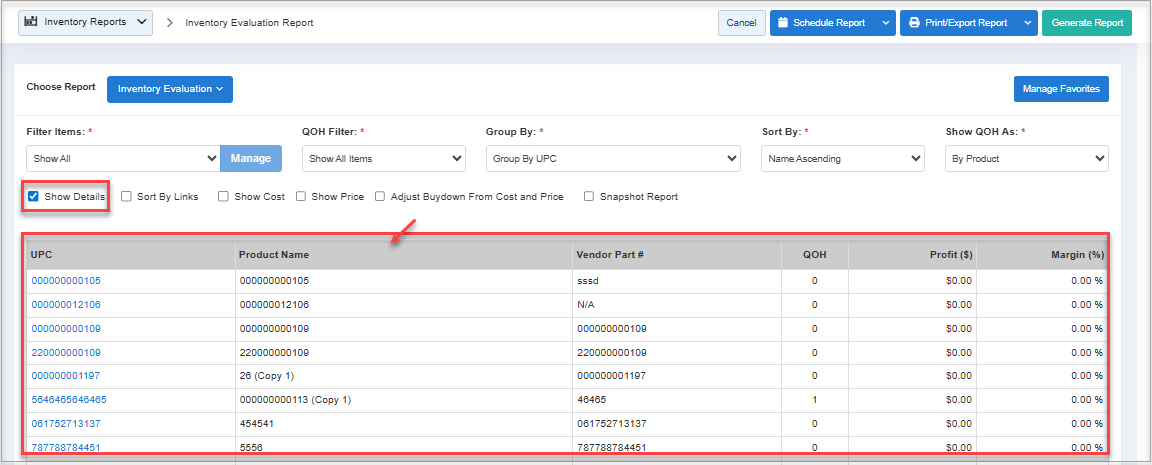This screenshot has height=465, width=1152.
Task: Open the Inventory Evaluation report chooser
Action: (x=169, y=89)
